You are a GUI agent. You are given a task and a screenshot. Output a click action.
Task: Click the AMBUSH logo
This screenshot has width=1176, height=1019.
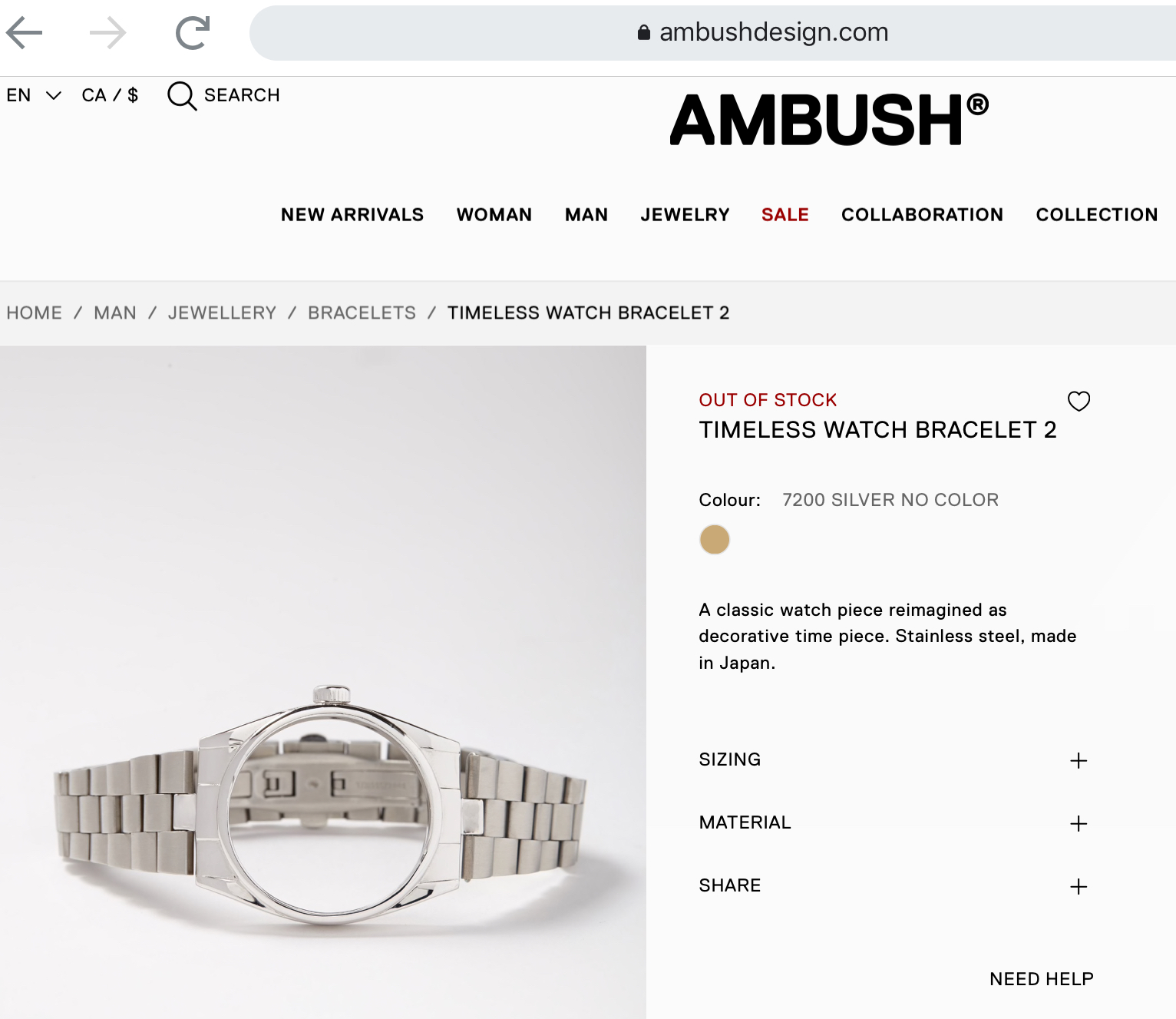click(829, 120)
